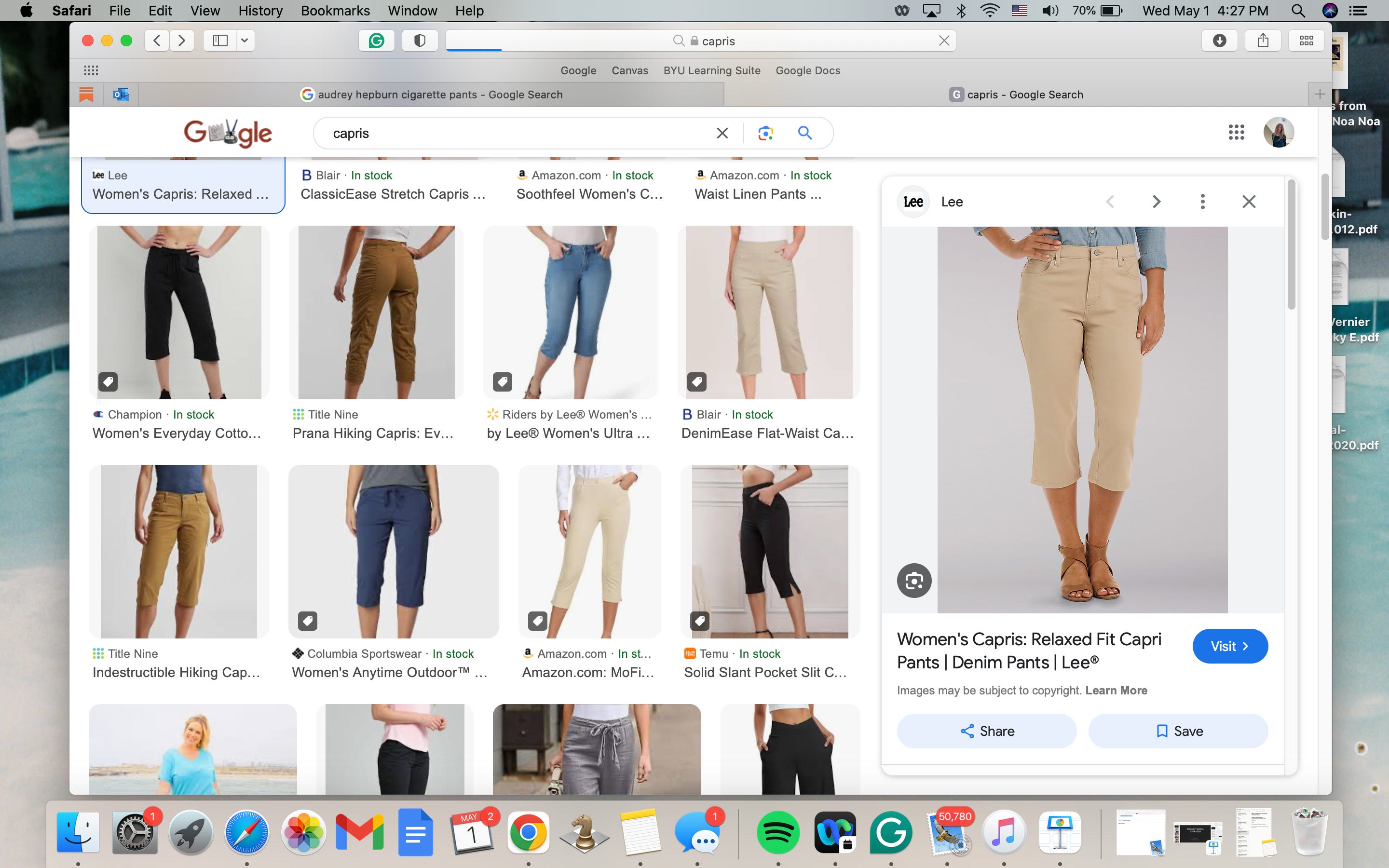
Task: Open Safari downloads button
Action: click(x=1220, y=41)
